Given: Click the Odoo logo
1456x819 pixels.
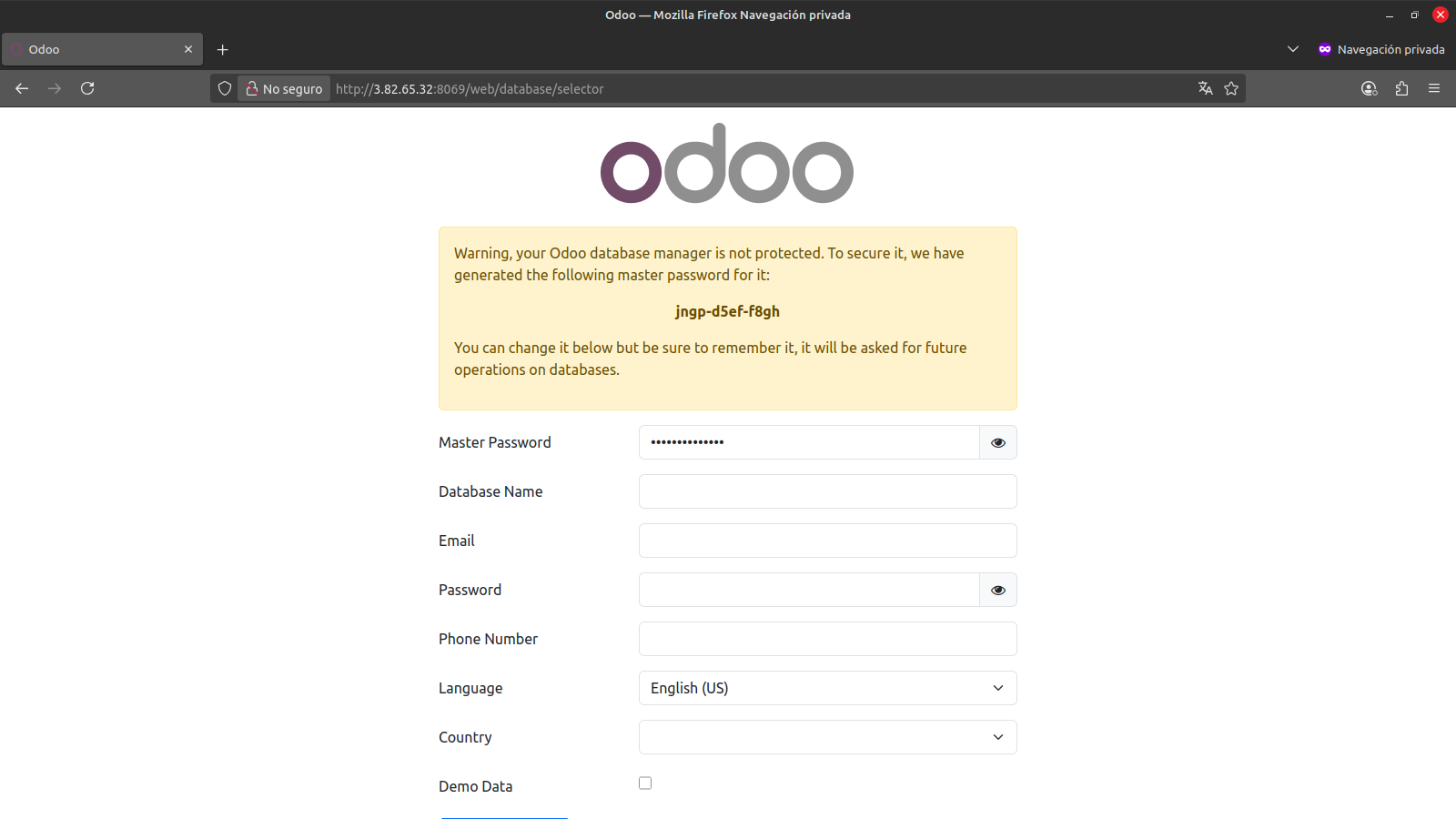Looking at the screenshot, I should (x=727, y=164).
